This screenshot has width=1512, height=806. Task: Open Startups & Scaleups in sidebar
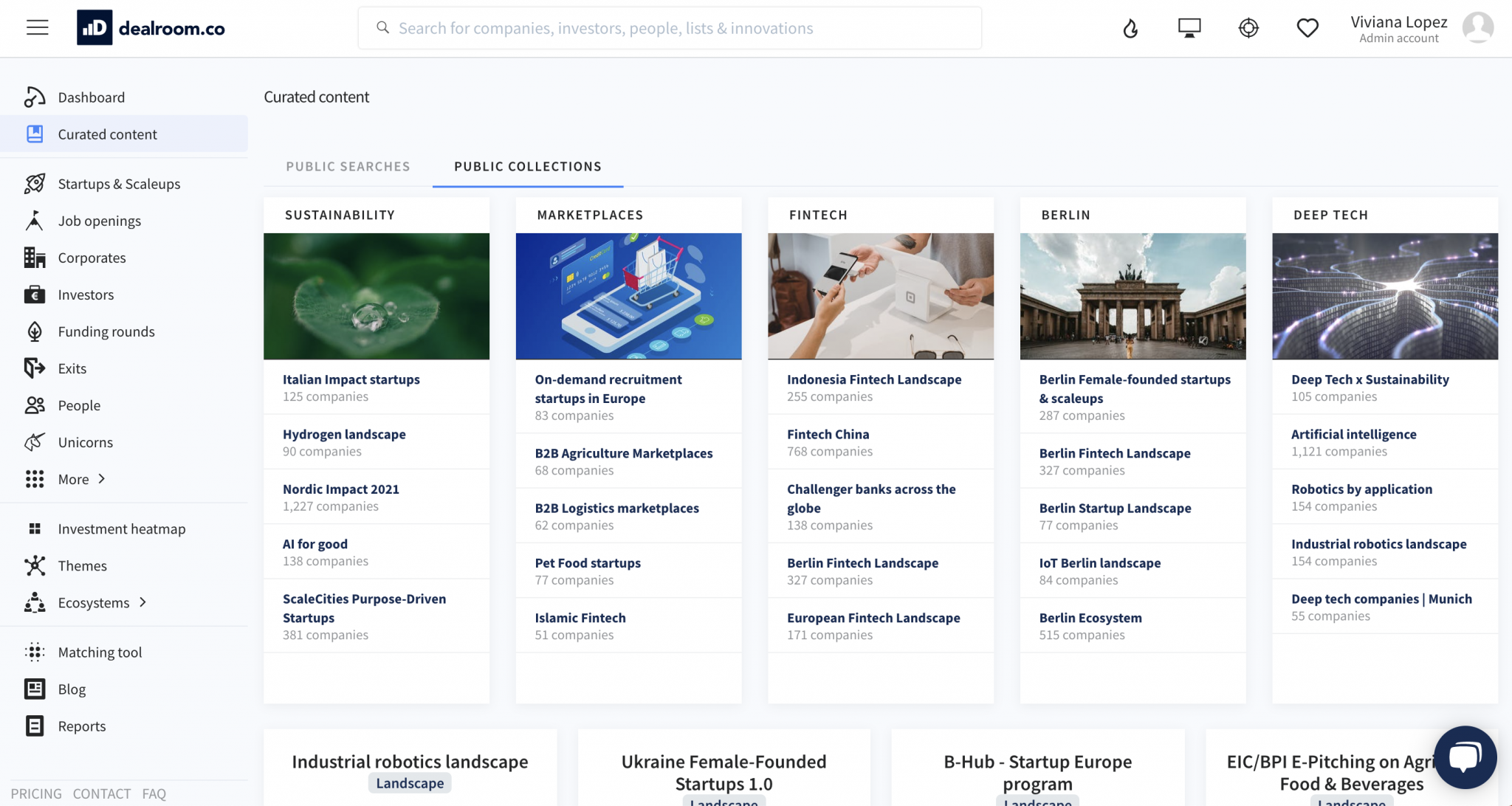119,184
